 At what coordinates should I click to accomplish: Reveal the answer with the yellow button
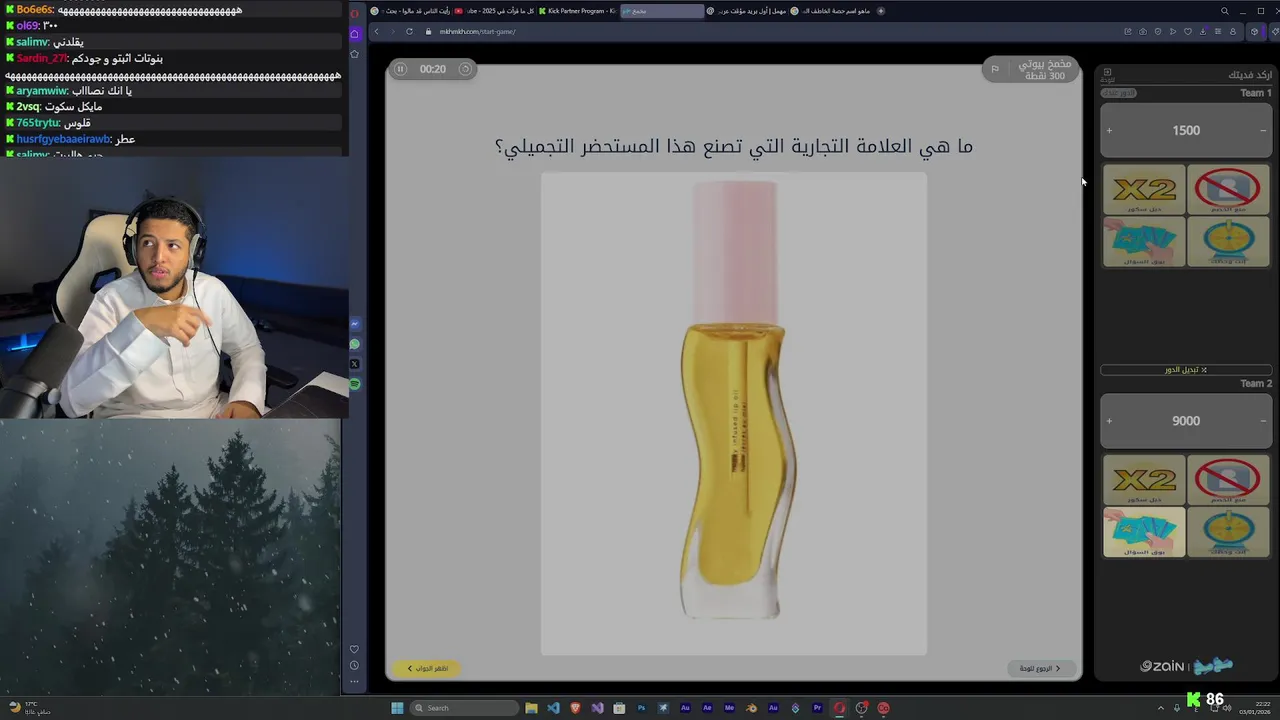(x=427, y=668)
